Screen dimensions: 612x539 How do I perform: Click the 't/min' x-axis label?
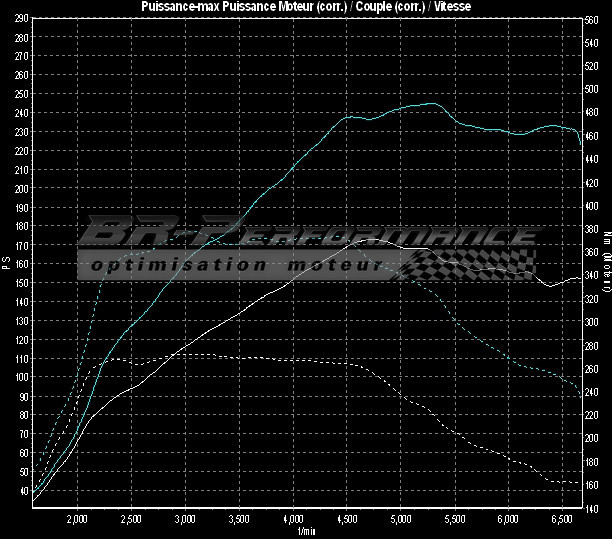[305, 532]
